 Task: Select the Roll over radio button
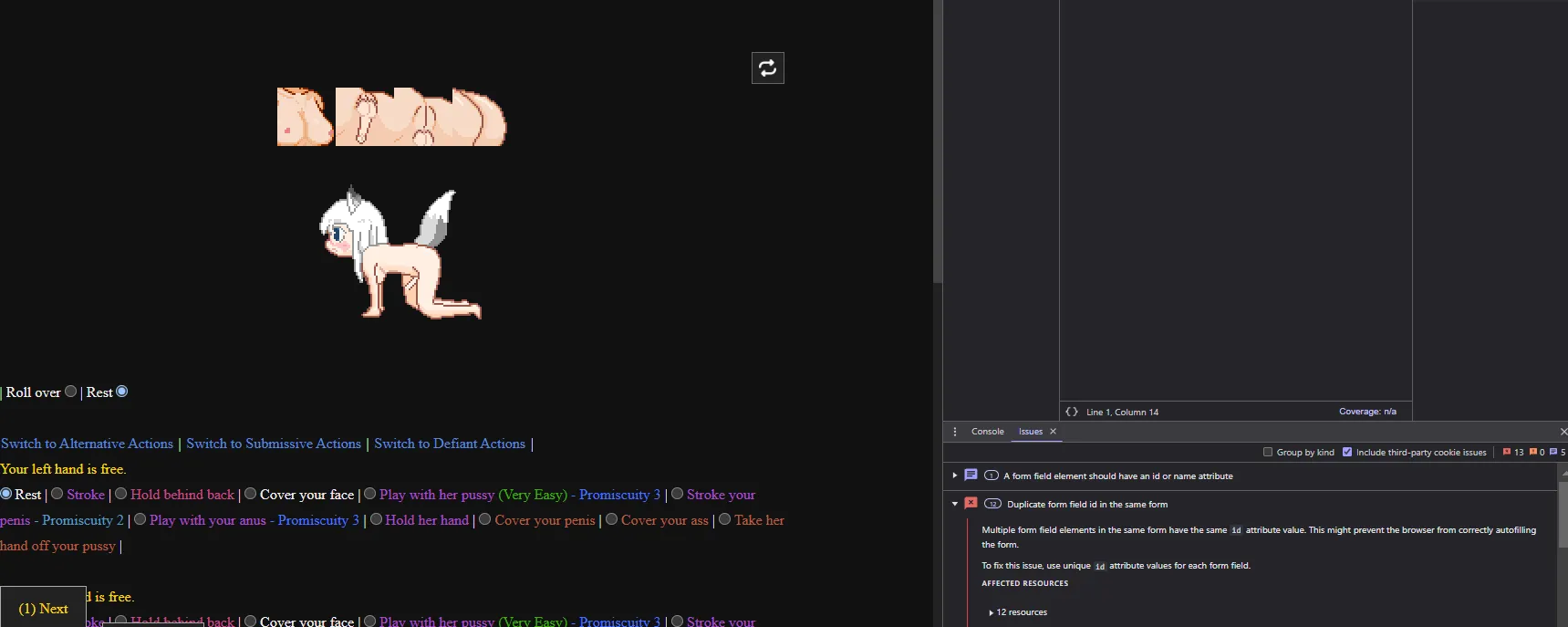click(70, 392)
